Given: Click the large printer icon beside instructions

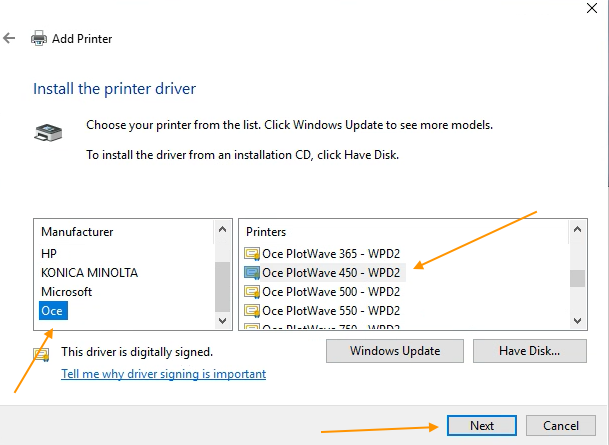Looking at the screenshot, I should pyautogui.click(x=48, y=132).
